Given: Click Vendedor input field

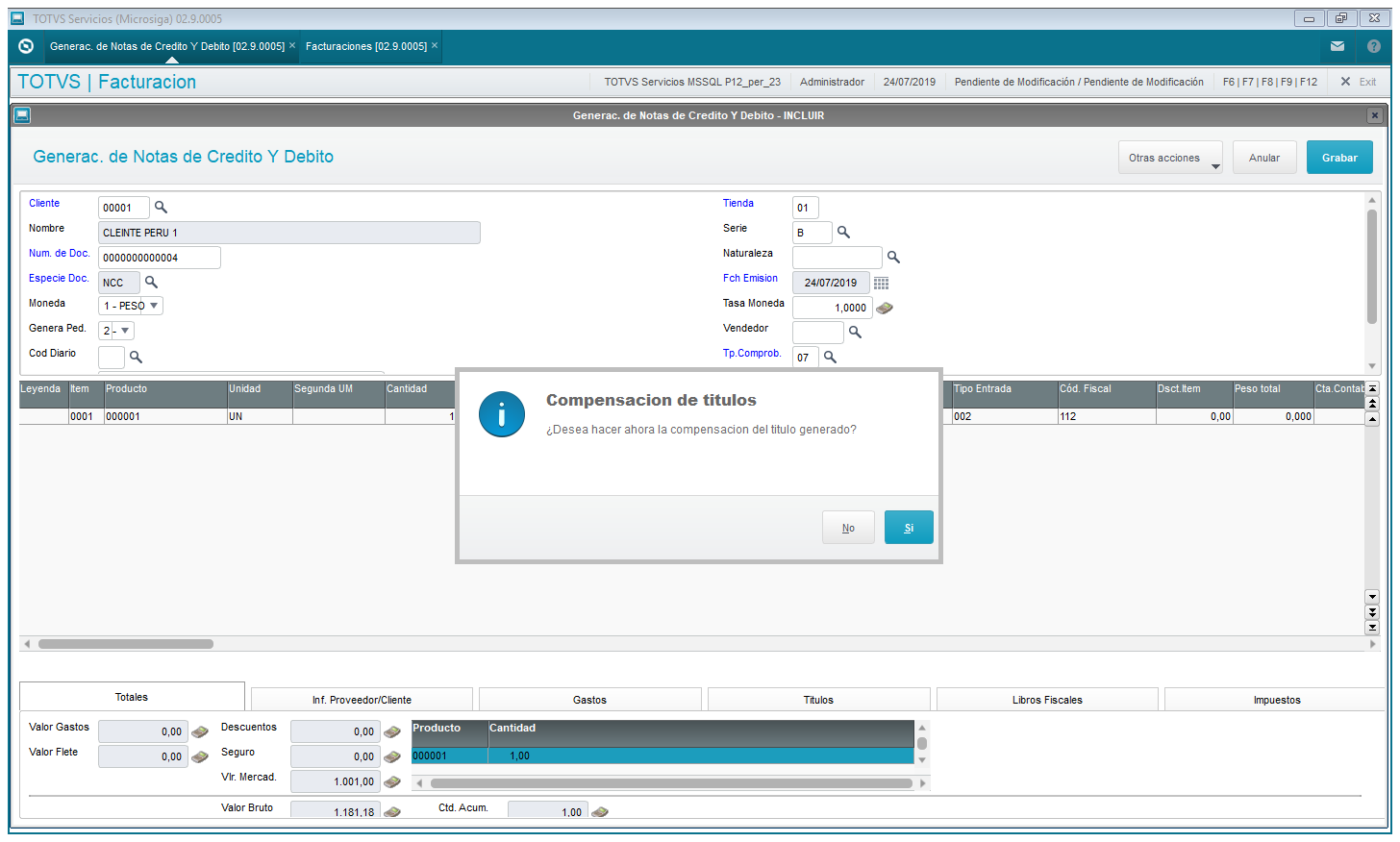Looking at the screenshot, I should pyautogui.click(x=817, y=333).
